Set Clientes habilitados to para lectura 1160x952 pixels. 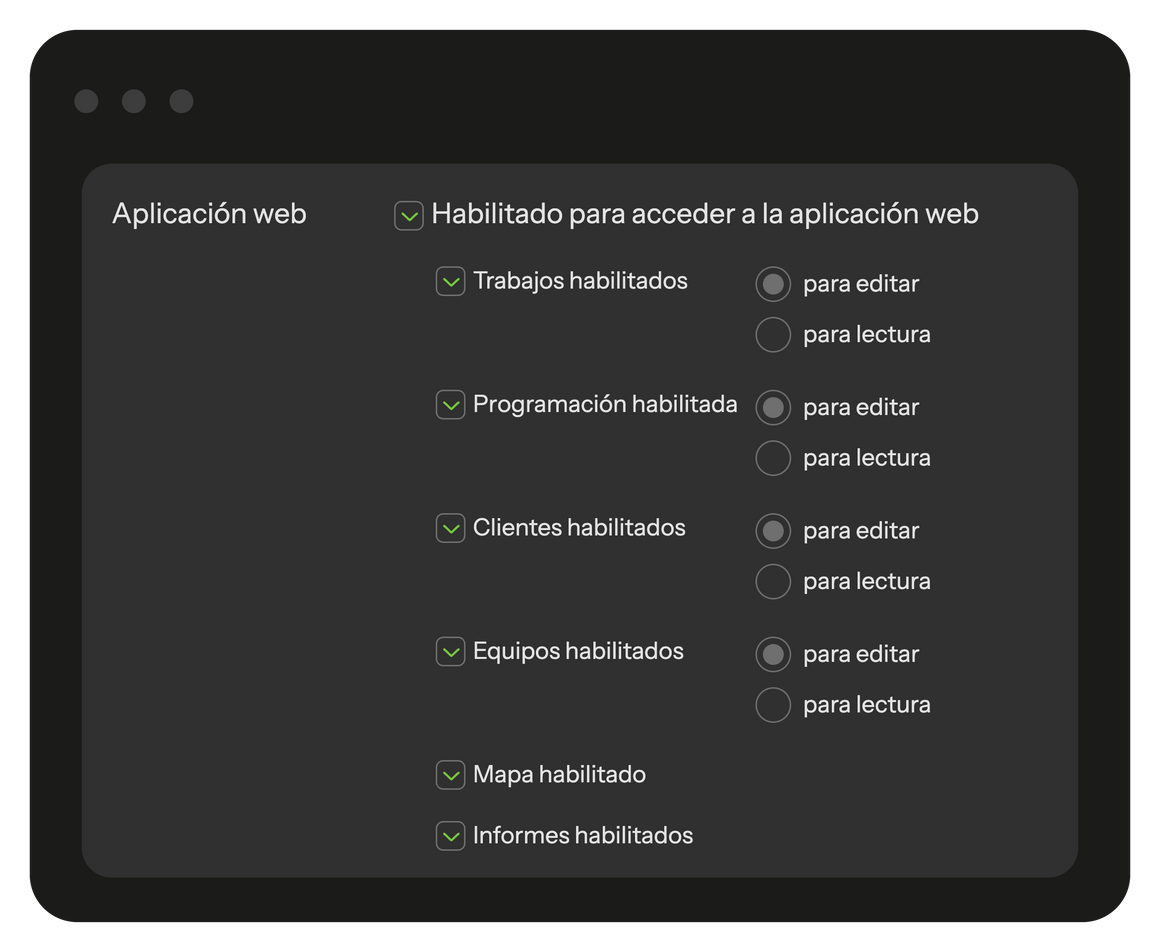pyautogui.click(x=773, y=581)
